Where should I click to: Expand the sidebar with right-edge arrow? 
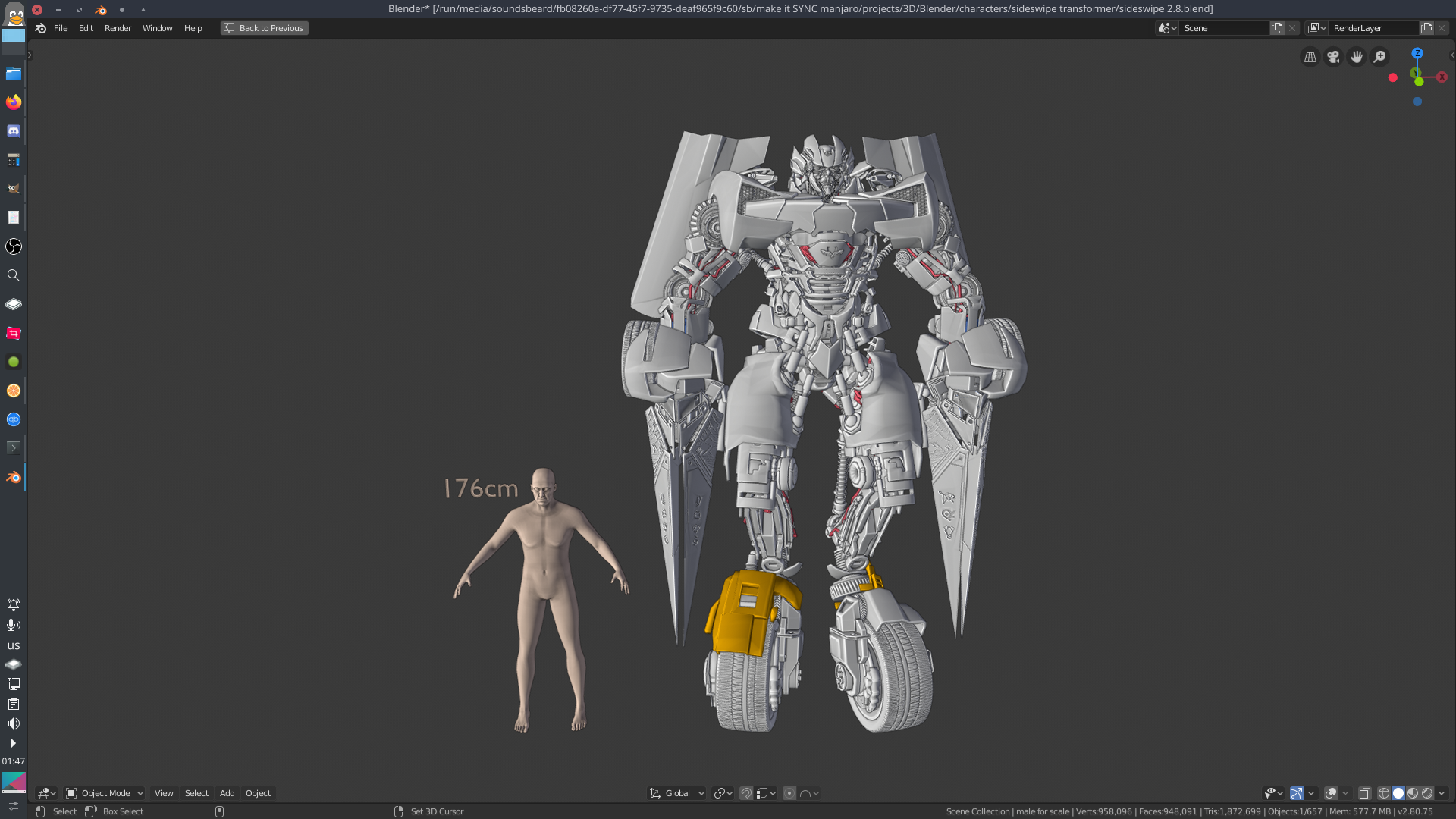[1451, 55]
